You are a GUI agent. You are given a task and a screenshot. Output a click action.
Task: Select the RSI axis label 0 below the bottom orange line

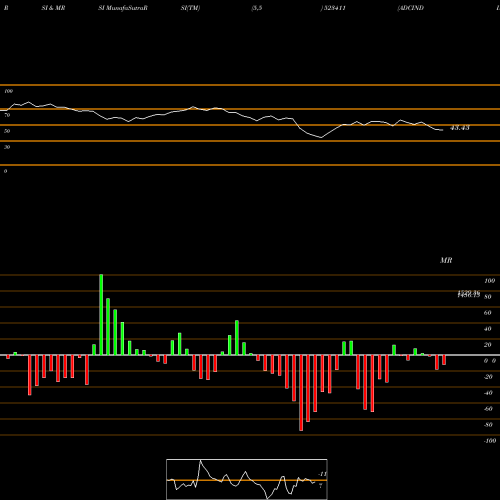click(5, 171)
